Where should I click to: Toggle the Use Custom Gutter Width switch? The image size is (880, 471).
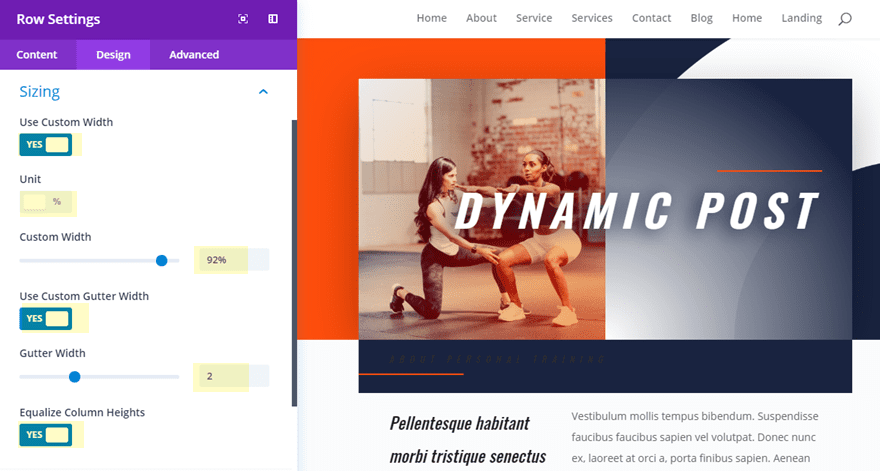click(x=45, y=318)
